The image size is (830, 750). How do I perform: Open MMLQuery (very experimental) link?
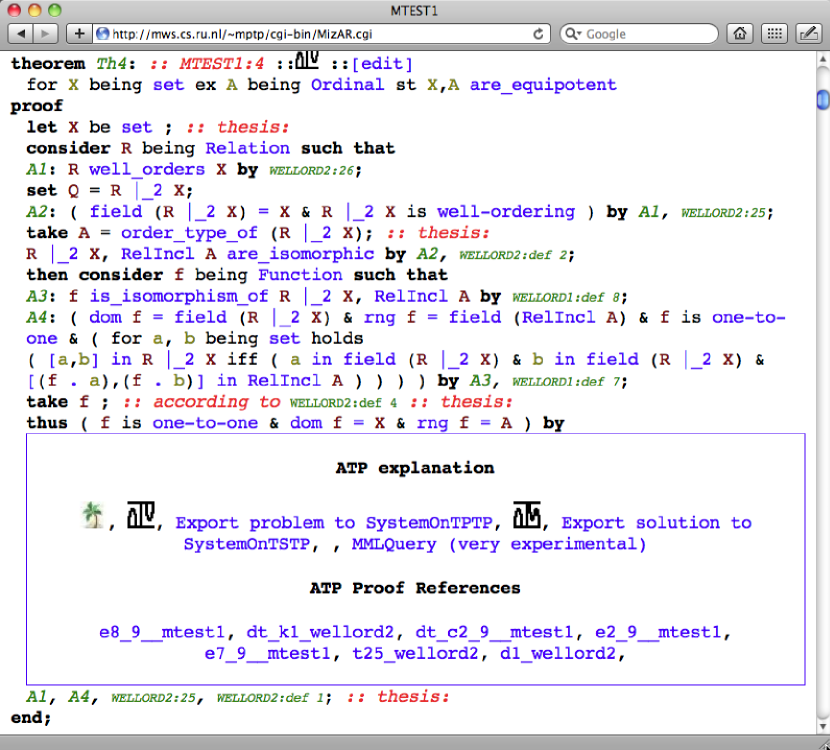pyautogui.click(x=499, y=544)
